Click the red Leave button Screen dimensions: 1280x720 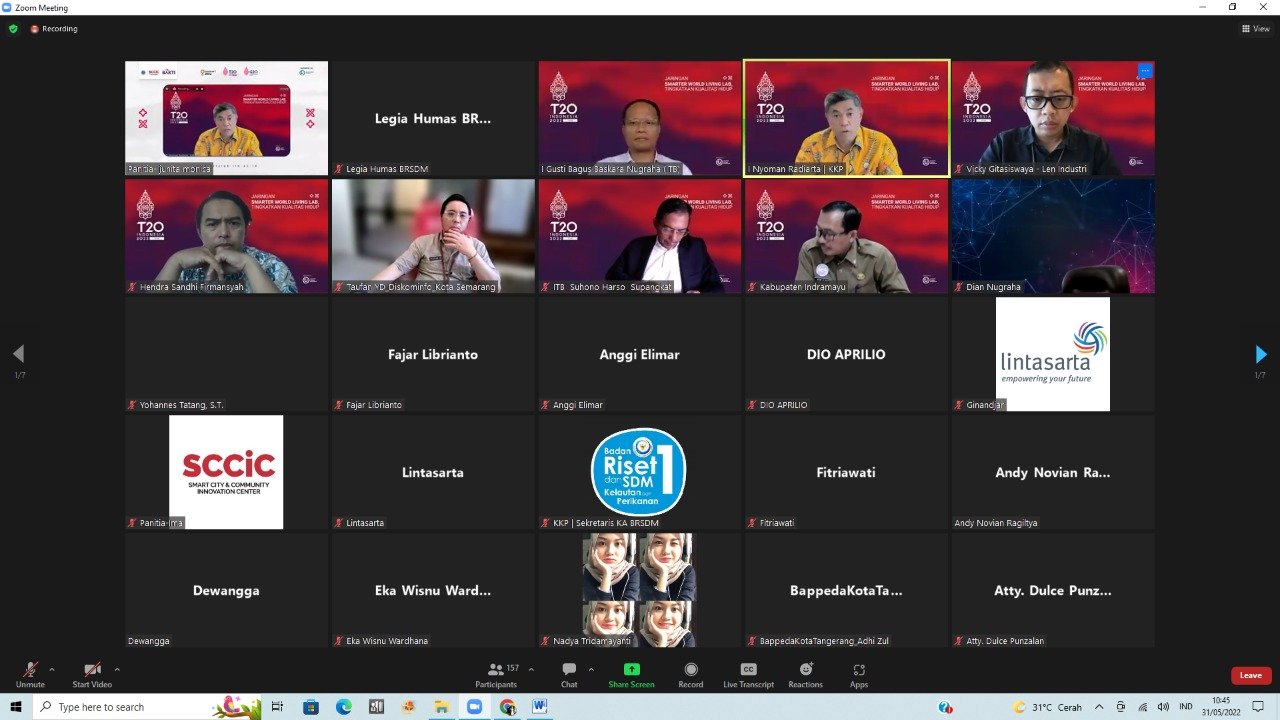tap(1251, 675)
